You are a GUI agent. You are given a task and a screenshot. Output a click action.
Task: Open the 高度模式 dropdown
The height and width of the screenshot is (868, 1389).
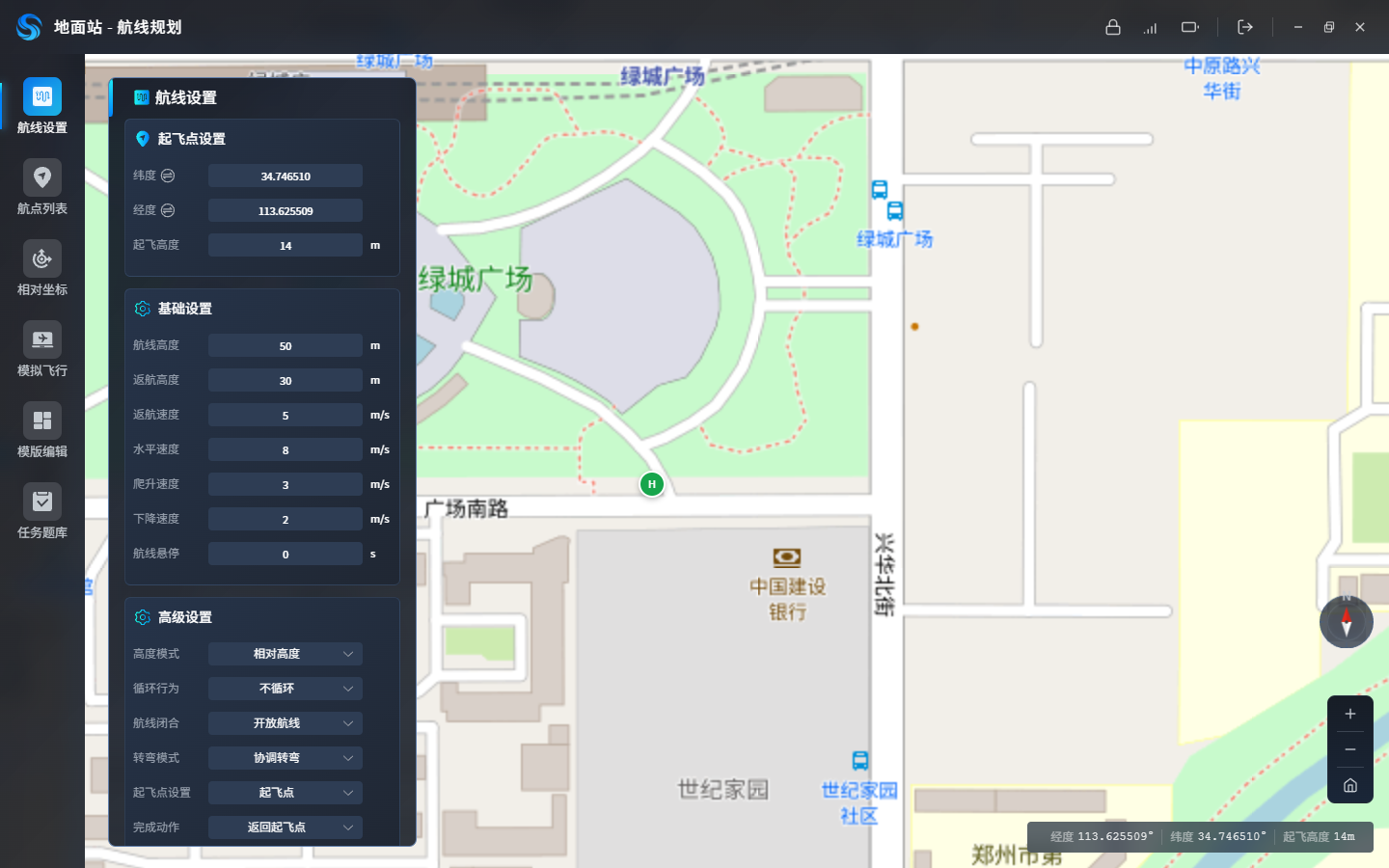click(286, 654)
